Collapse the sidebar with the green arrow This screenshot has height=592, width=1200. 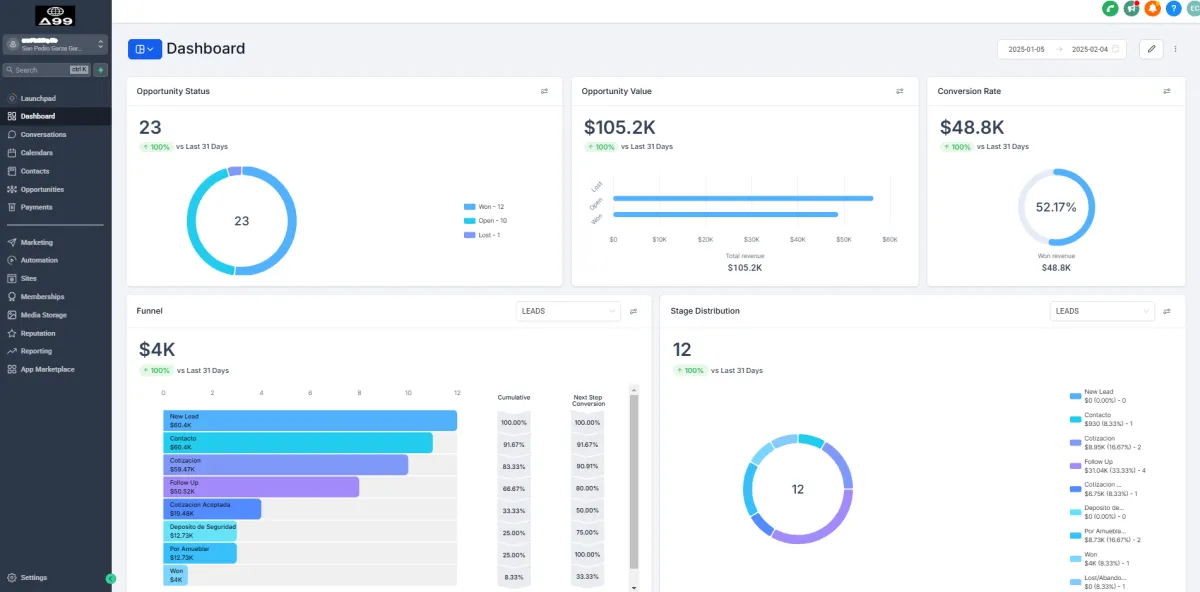pyautogui.click(x=111, y=578)
